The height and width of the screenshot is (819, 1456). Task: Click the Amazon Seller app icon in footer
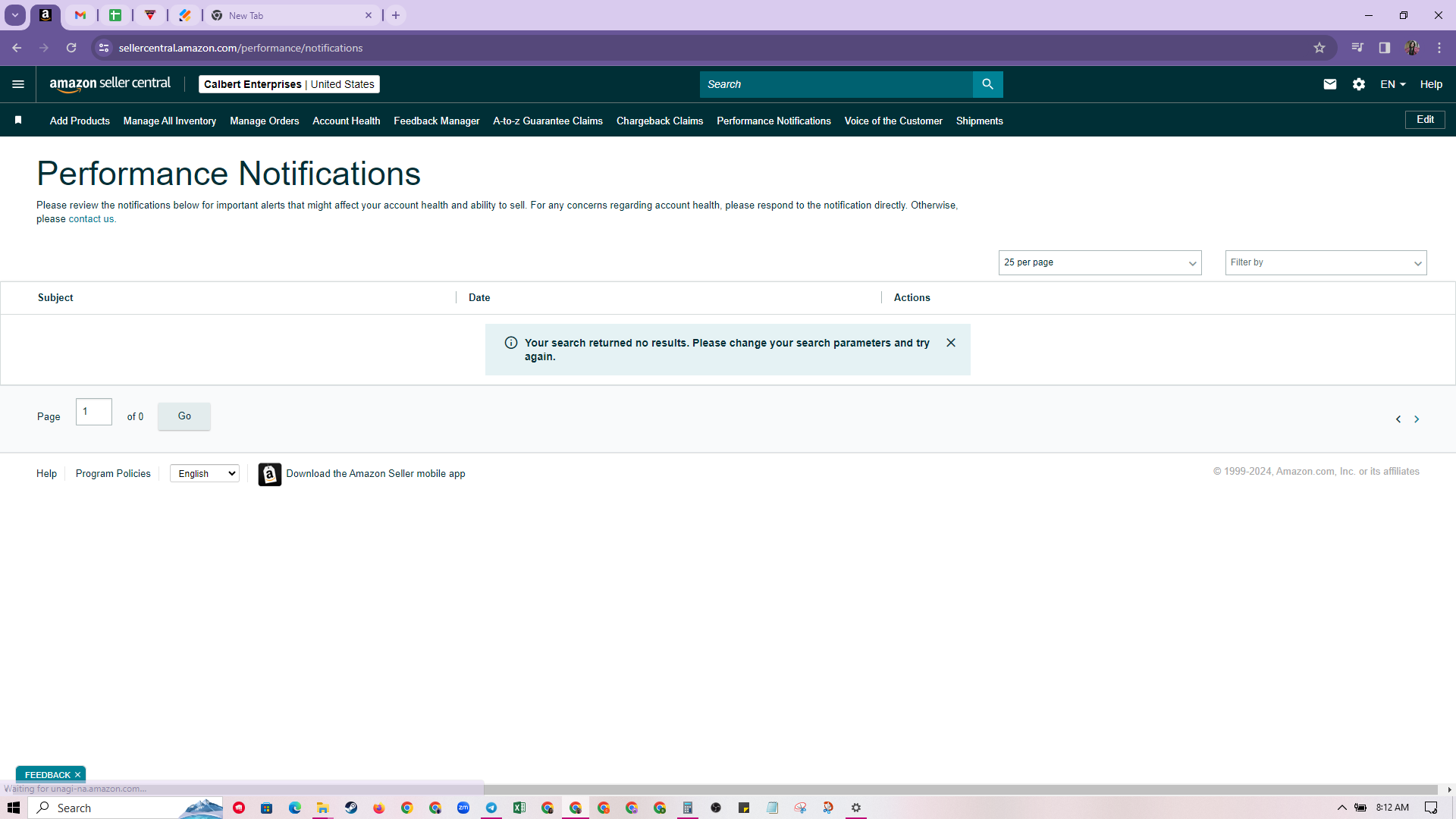coord(269,474)
